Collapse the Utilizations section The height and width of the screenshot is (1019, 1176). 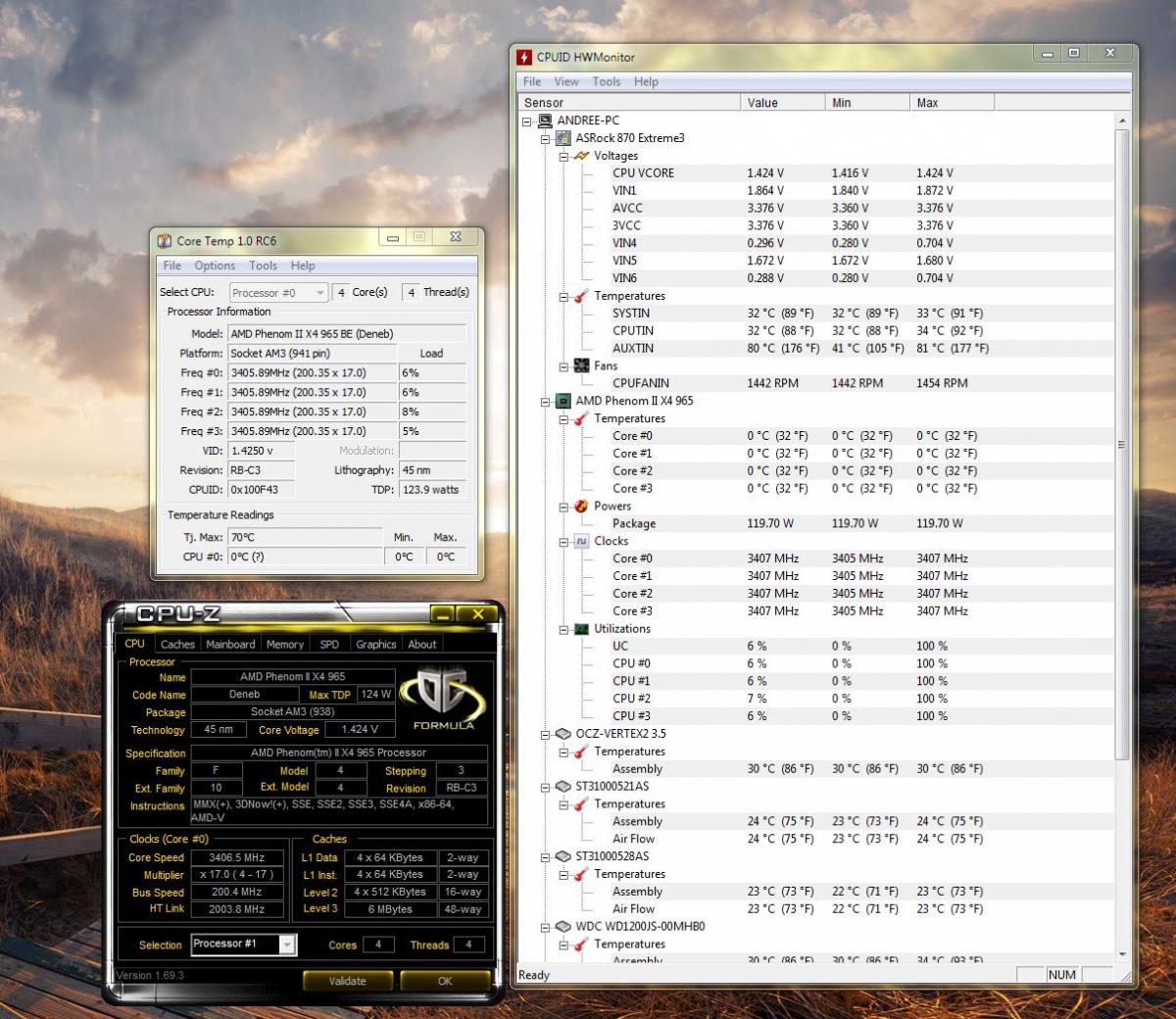click(x=563, y=629)
